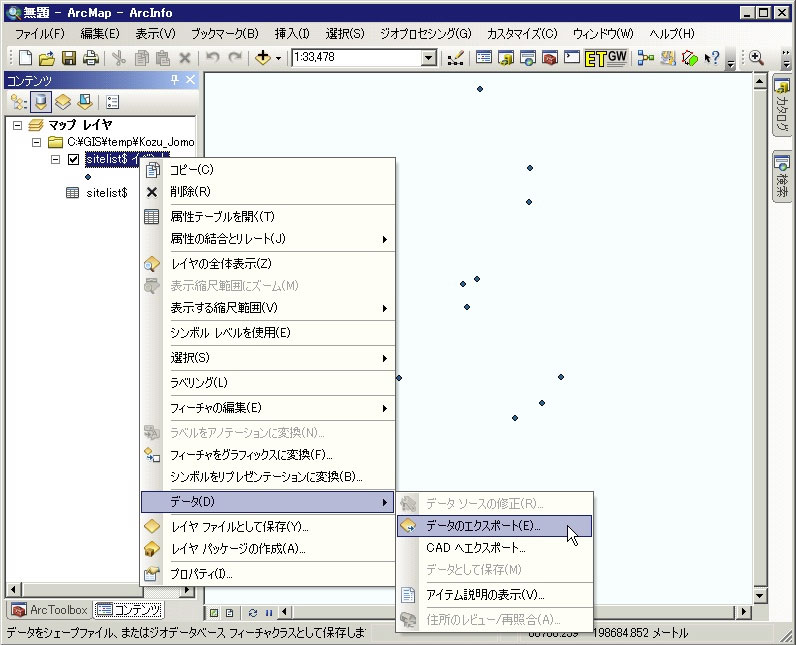
Task: Refresh the map display
Action: pyautogui.click(x=253, y=613)
